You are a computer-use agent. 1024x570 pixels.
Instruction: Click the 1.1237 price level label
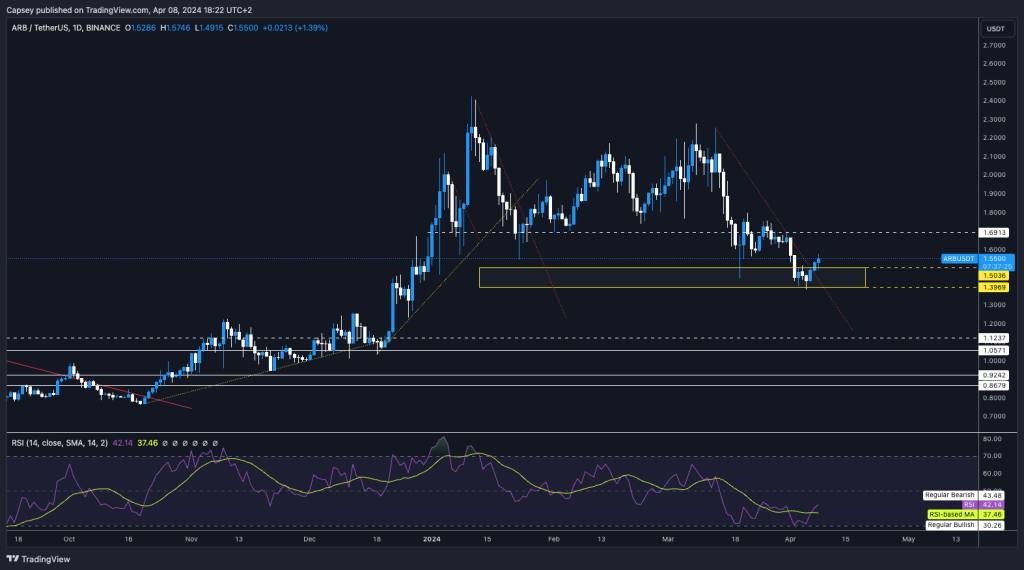click(x=995, y=338)
